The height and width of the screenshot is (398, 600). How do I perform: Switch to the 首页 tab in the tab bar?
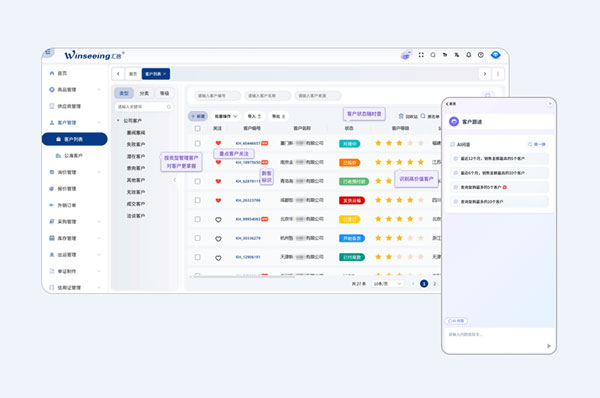[x=133, y=74]
